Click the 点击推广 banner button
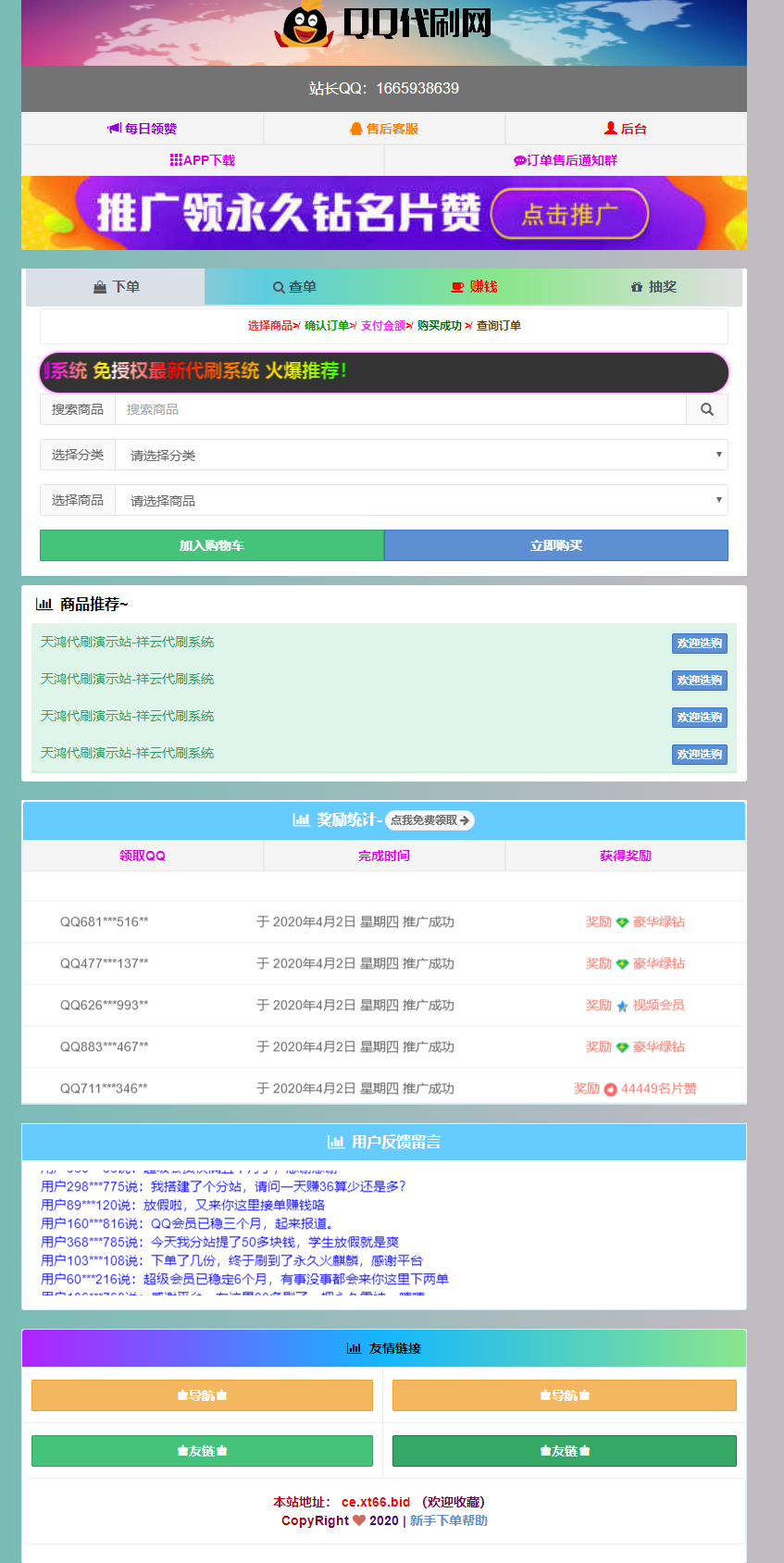Viewport: 784px width, 1563px height. click(x=569, y=215)
